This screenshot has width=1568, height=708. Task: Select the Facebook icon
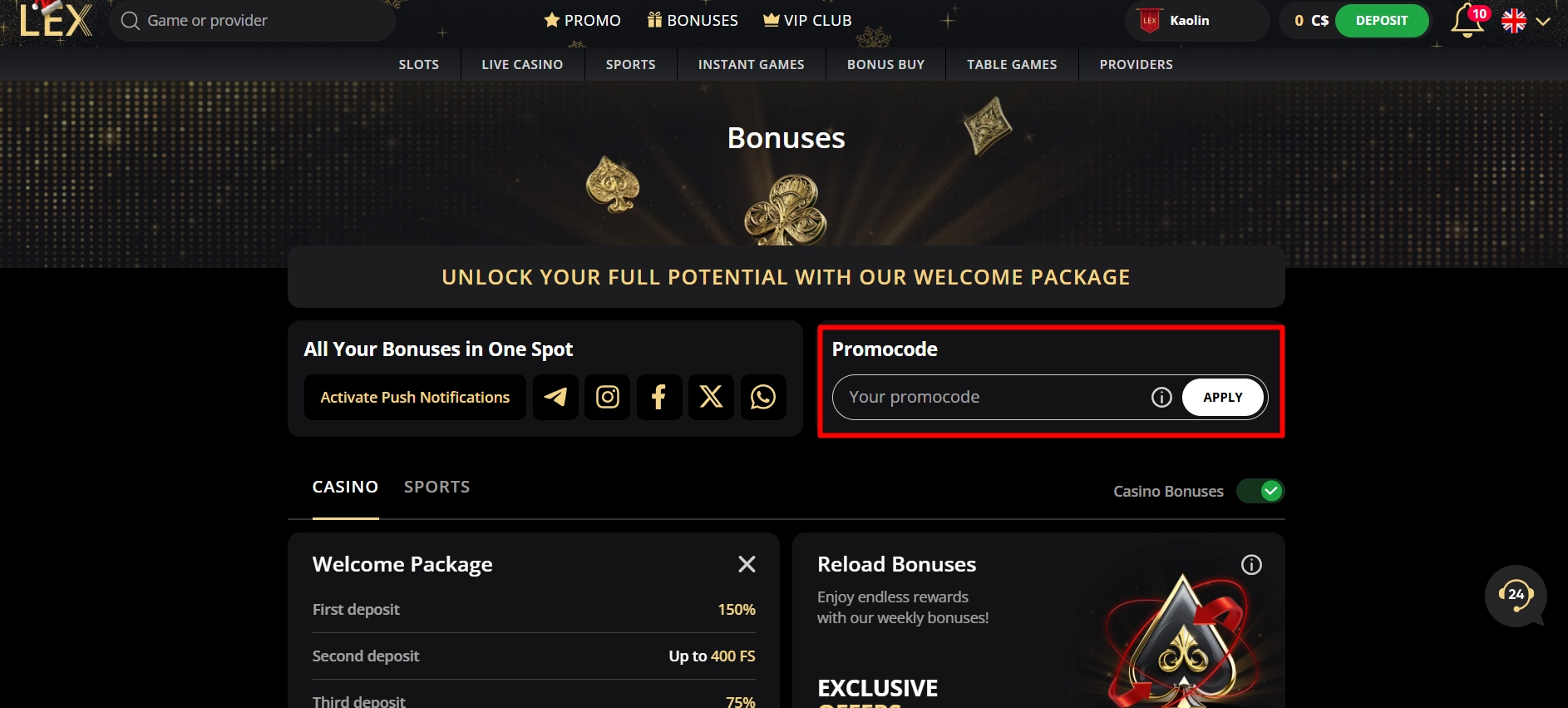(x=659, y=397)
